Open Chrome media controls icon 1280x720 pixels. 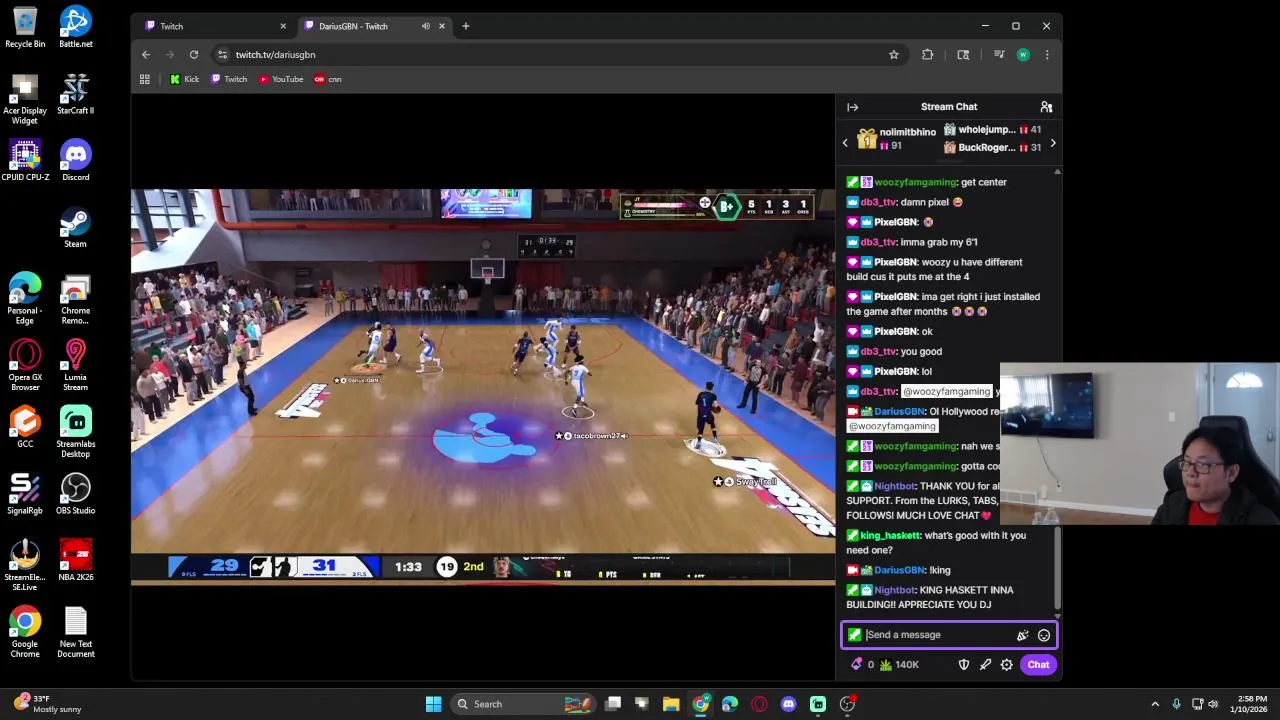coord(998,55)
